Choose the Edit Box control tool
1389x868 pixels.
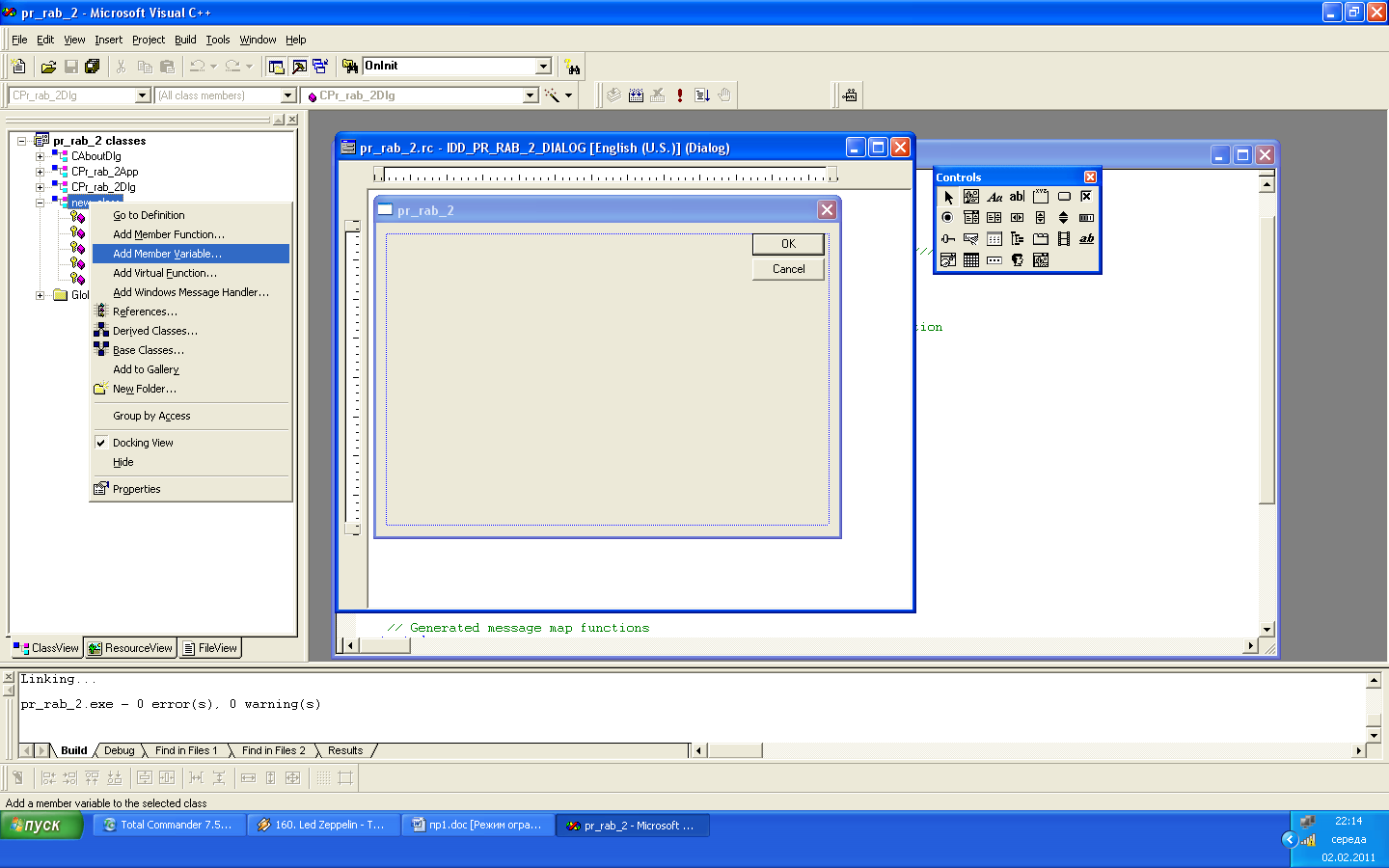coord(1018,197)
